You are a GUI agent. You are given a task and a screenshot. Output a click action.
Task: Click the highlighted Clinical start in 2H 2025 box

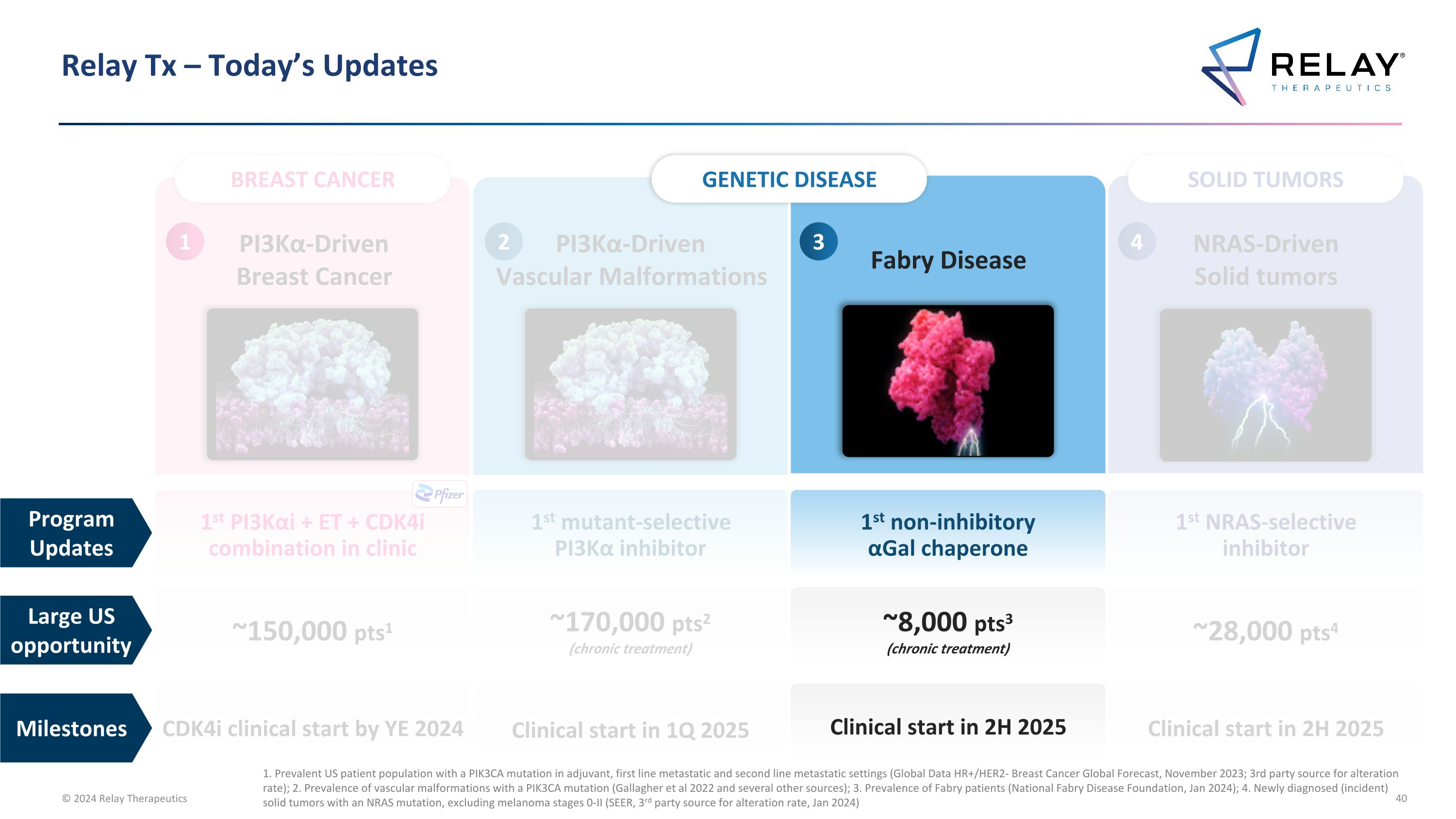pos(947,727)
